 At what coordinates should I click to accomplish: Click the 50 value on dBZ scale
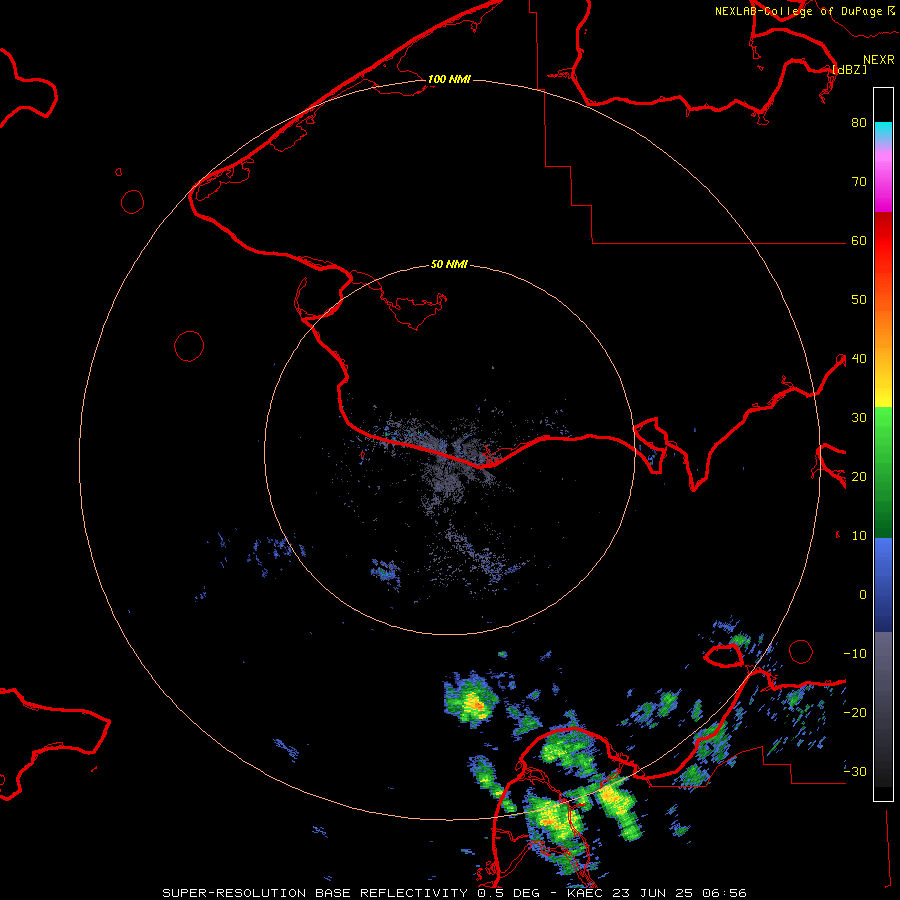[859, 300]
